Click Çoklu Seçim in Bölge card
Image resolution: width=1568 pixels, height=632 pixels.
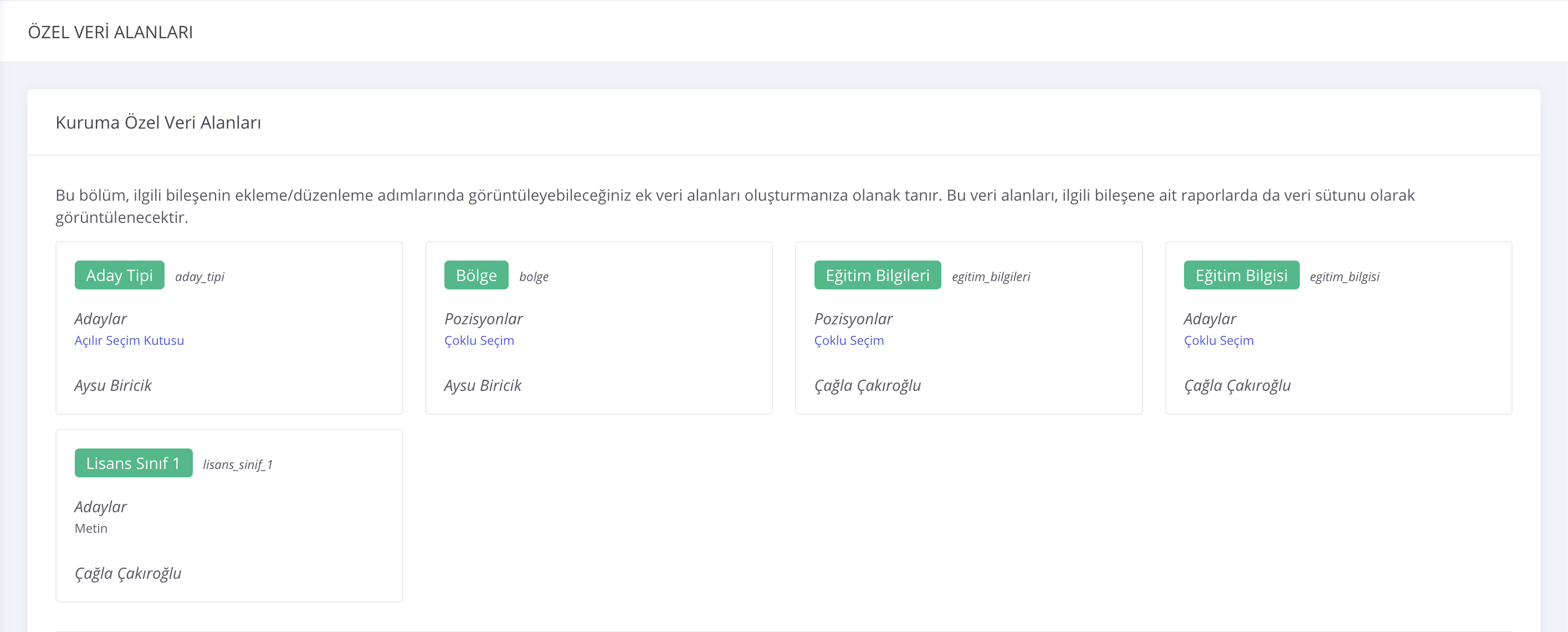coord(479,340)
